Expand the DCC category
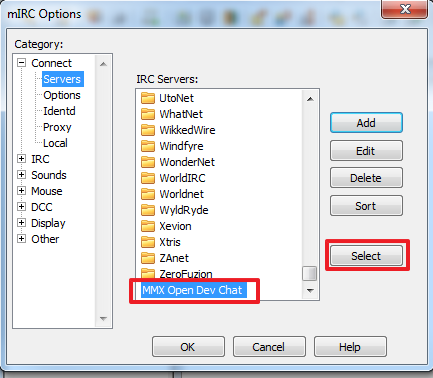The height and width of the screenshot is (378, 433). coord(22,207)
